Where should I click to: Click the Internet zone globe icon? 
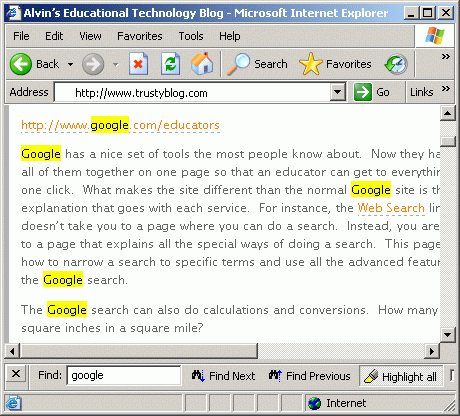point(315,403)
